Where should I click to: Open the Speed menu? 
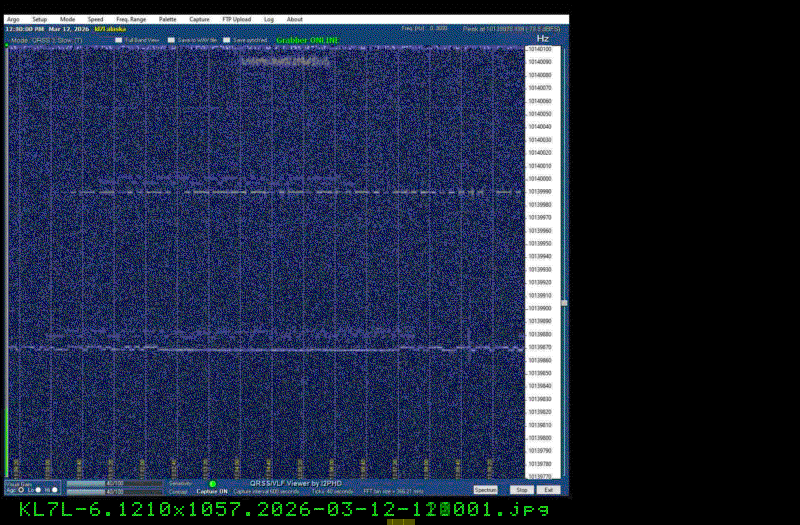pos(95,19)
